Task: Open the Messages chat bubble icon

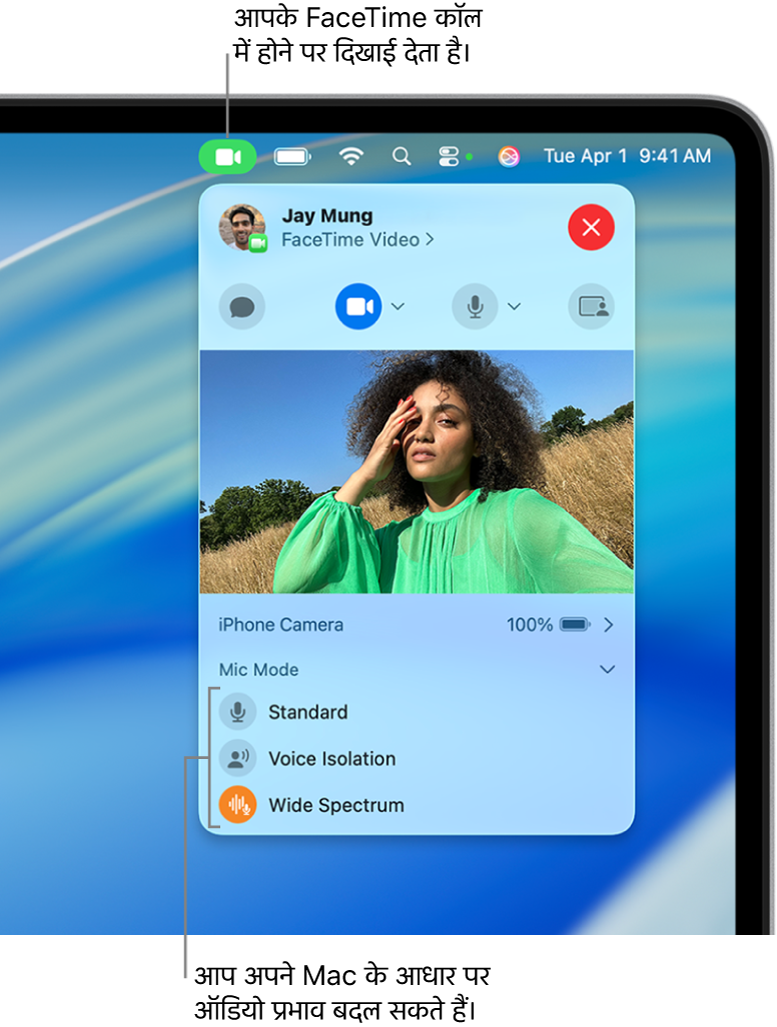Action: pyautogui.click(x=242, y=306)
